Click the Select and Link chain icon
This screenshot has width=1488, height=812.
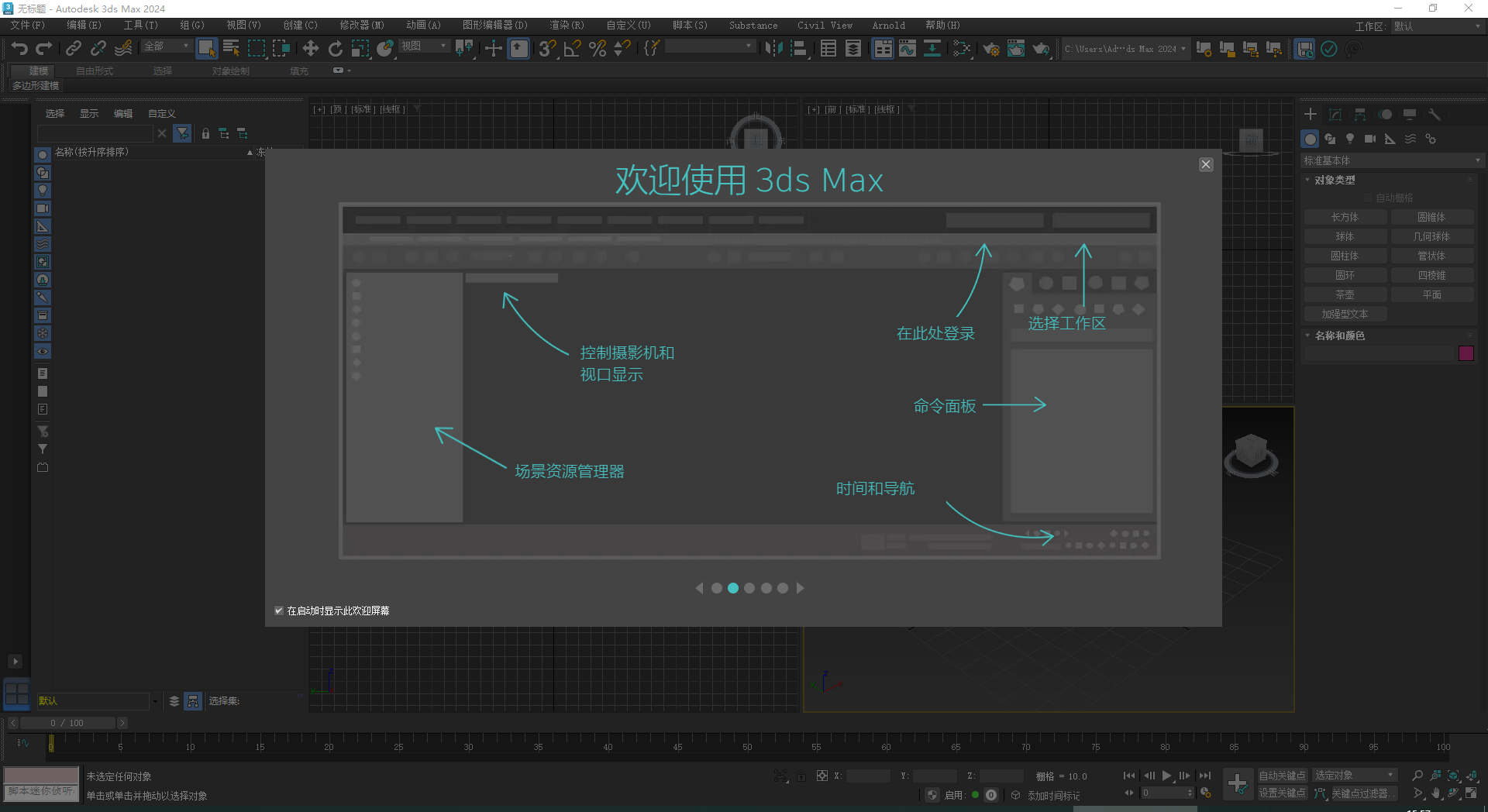click(73, 49)
